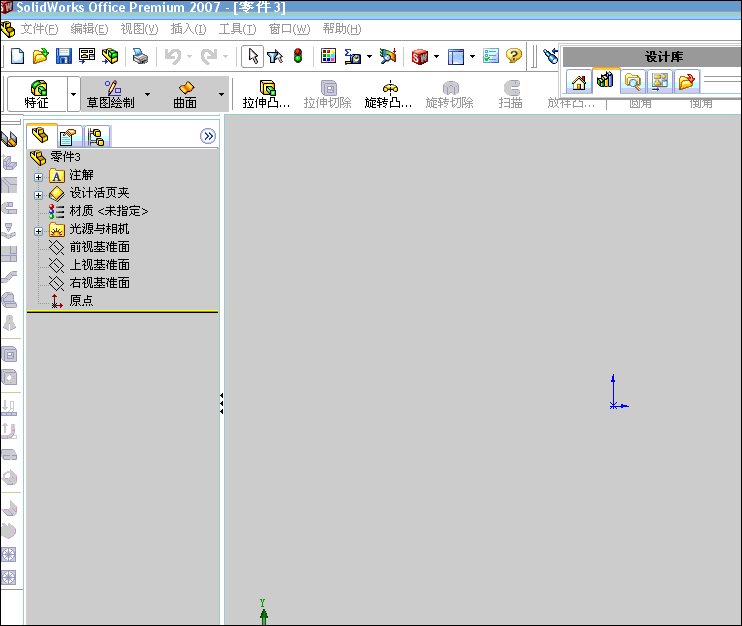Save the part using the floppy disk icon
The width and height of the screenshot is (742, 626).
point(63,56)
